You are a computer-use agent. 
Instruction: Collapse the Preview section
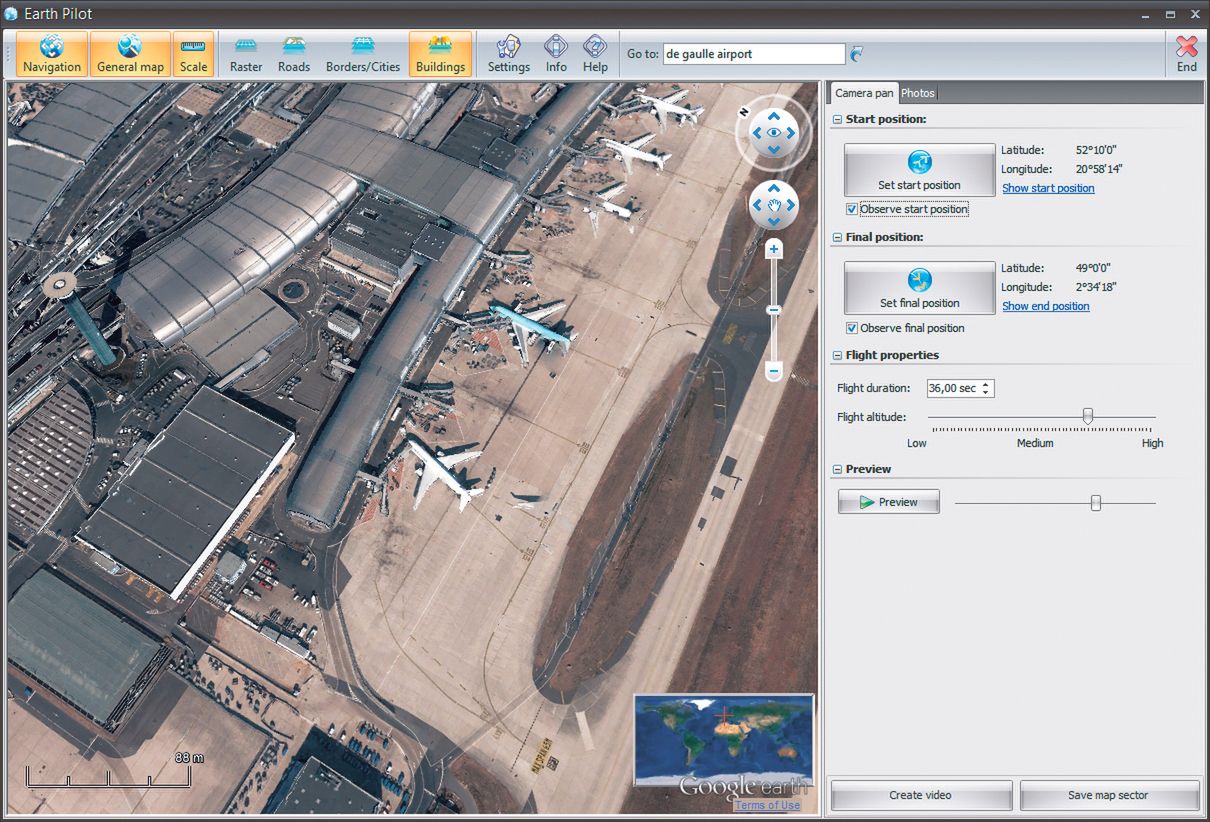pos(836,469)
